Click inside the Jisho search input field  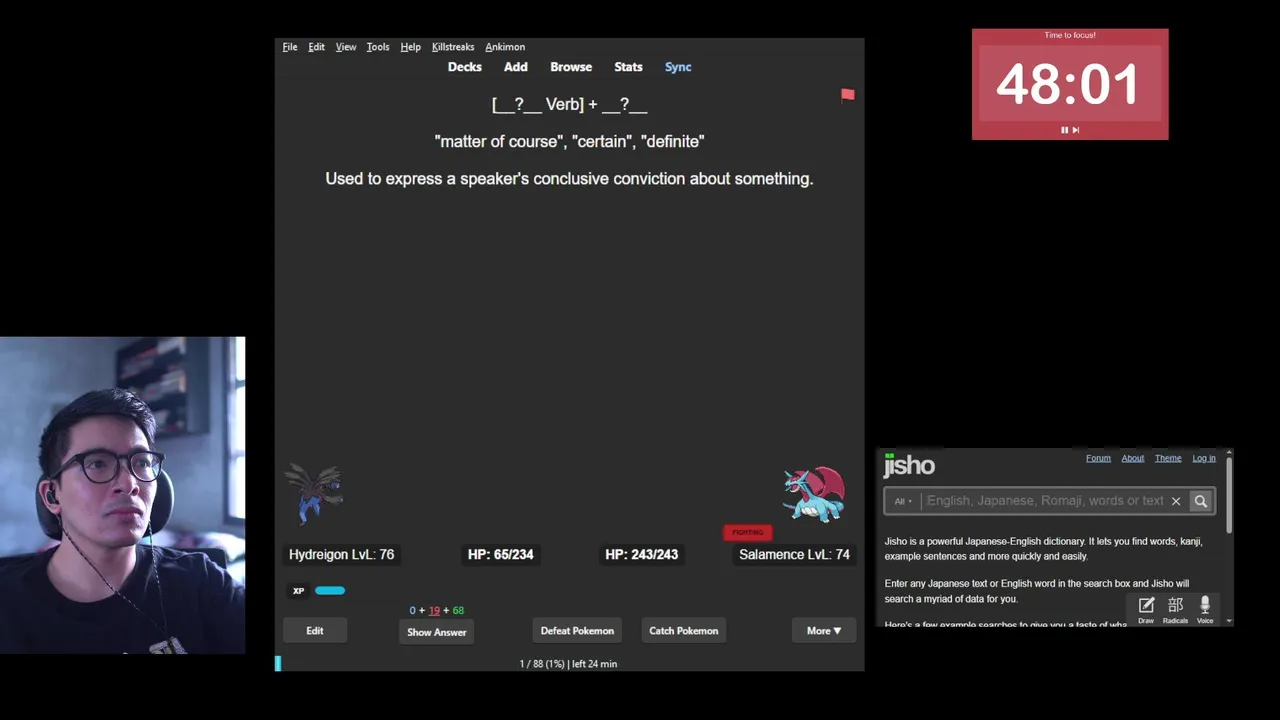(x=1044, y=501)
